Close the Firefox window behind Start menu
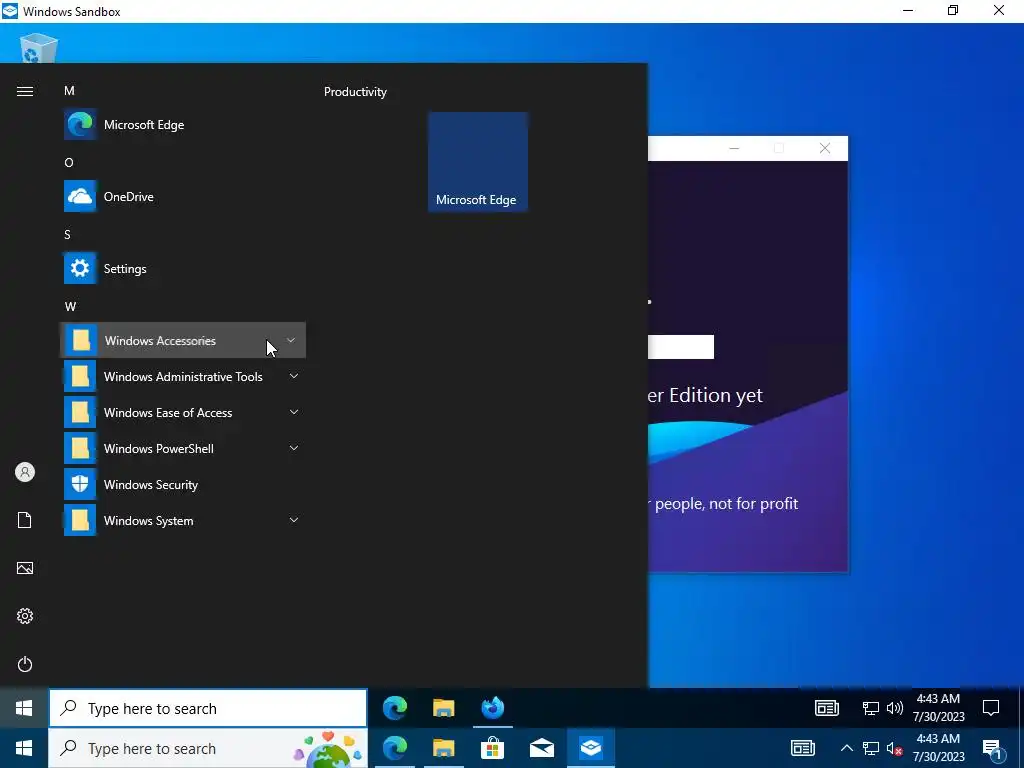 click(x=825, y=148)
